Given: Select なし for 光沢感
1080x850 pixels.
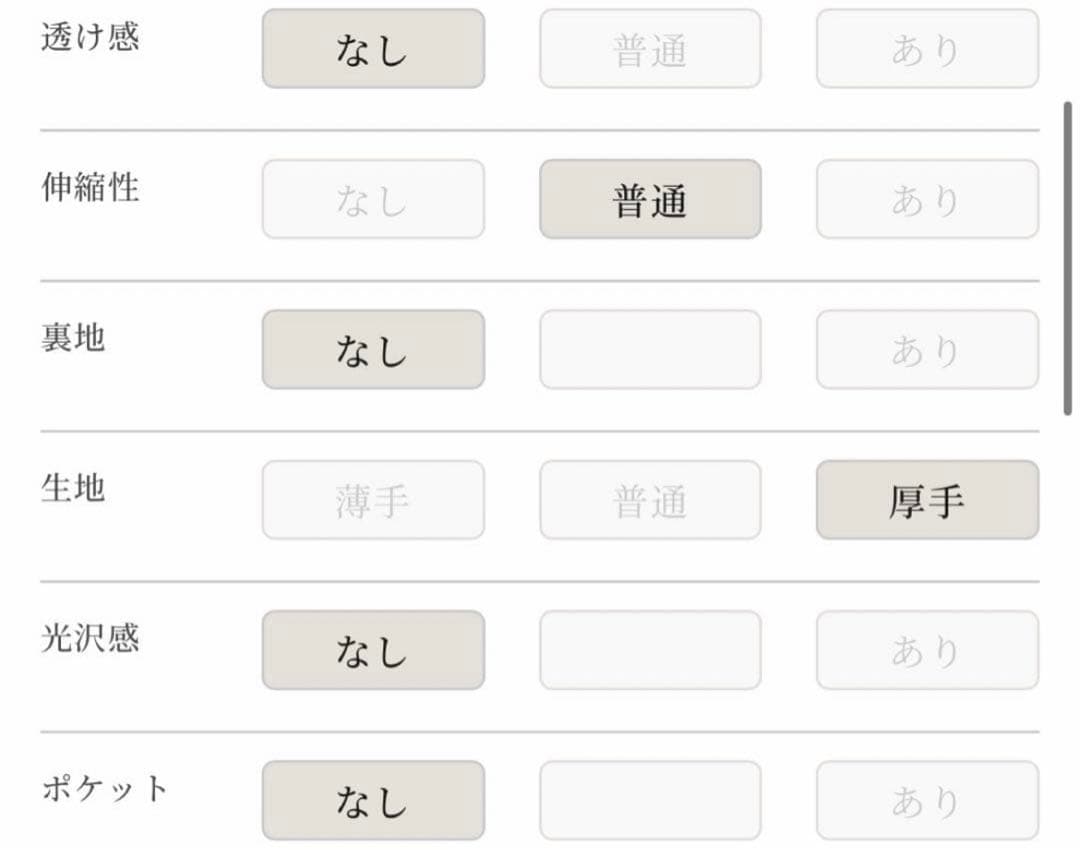Looking at the screenshot, I should pos(373,650).
